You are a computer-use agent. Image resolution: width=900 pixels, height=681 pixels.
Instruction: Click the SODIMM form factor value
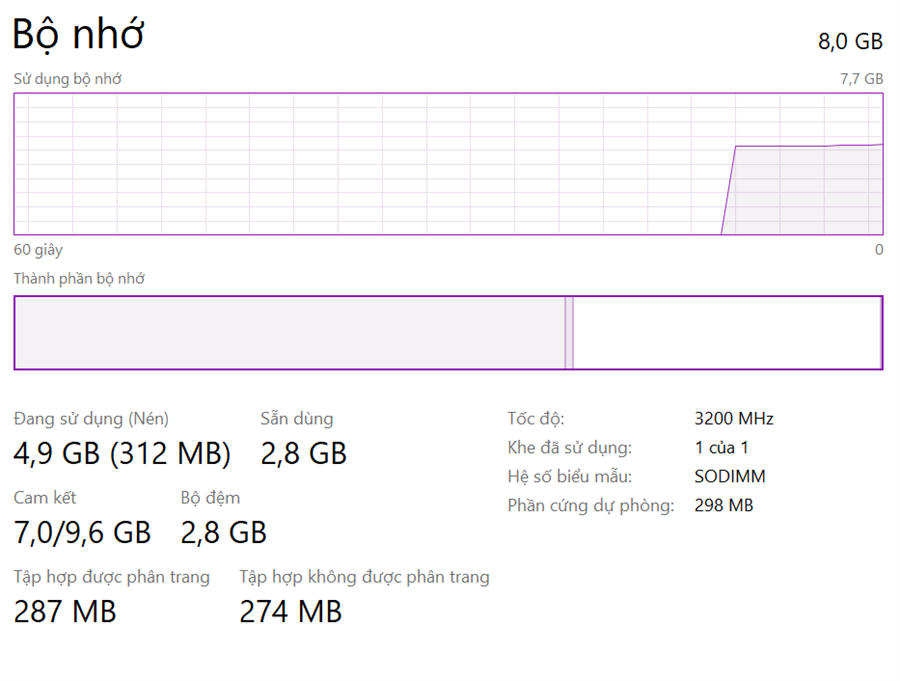pyautogui.click(x=730, y=477)
